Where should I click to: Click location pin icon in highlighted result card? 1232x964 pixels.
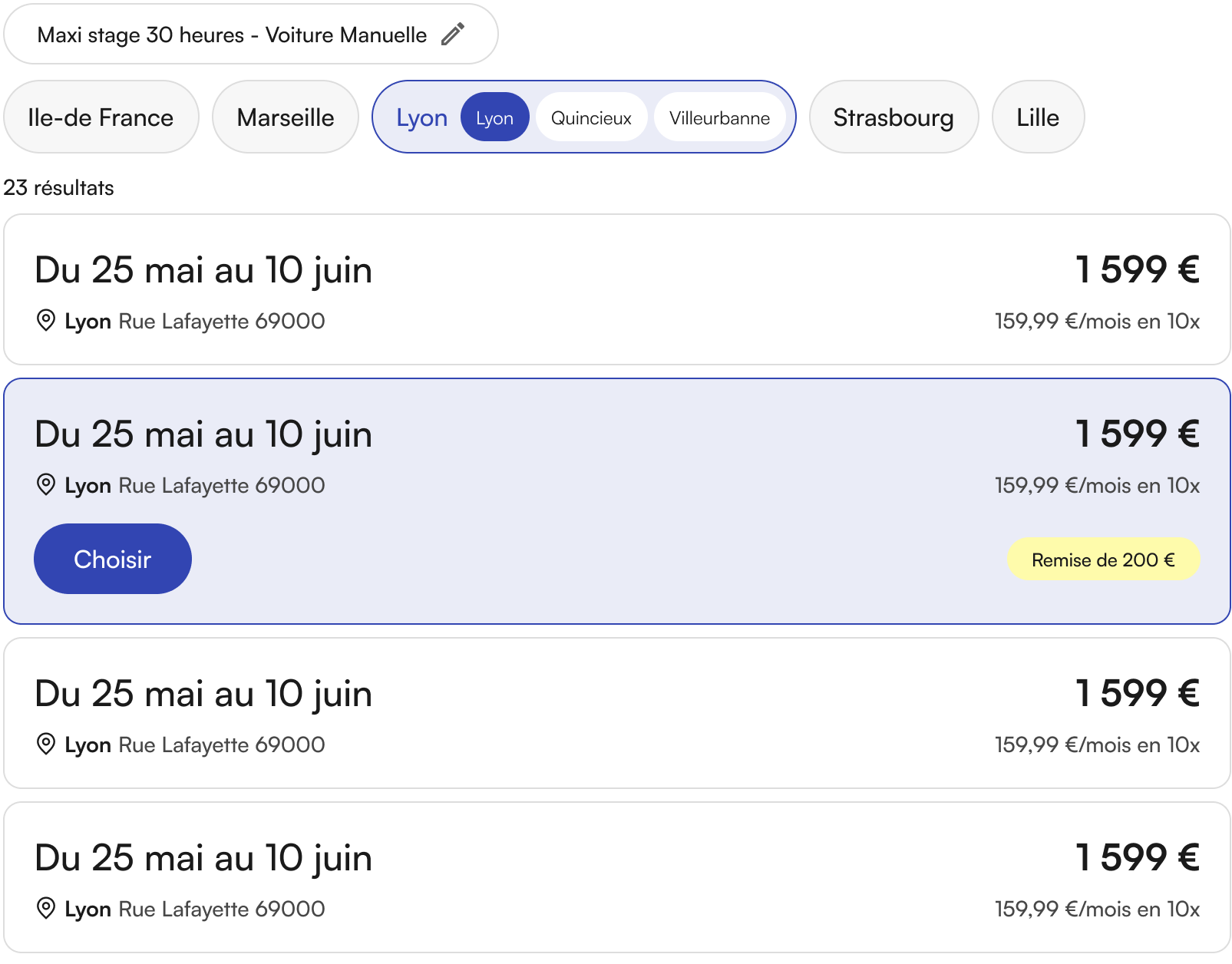coord(46,485)
